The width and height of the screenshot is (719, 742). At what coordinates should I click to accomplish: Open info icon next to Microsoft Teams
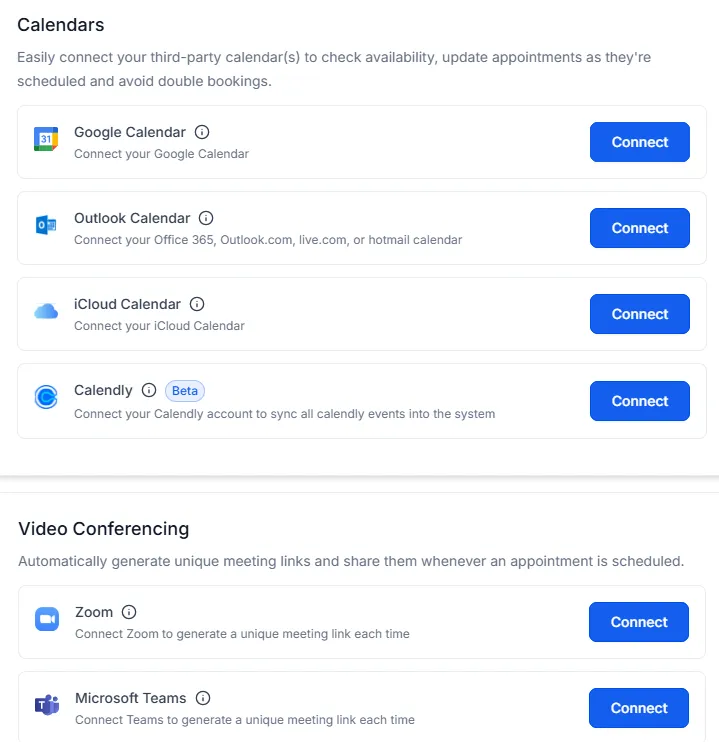pos(203,698)
